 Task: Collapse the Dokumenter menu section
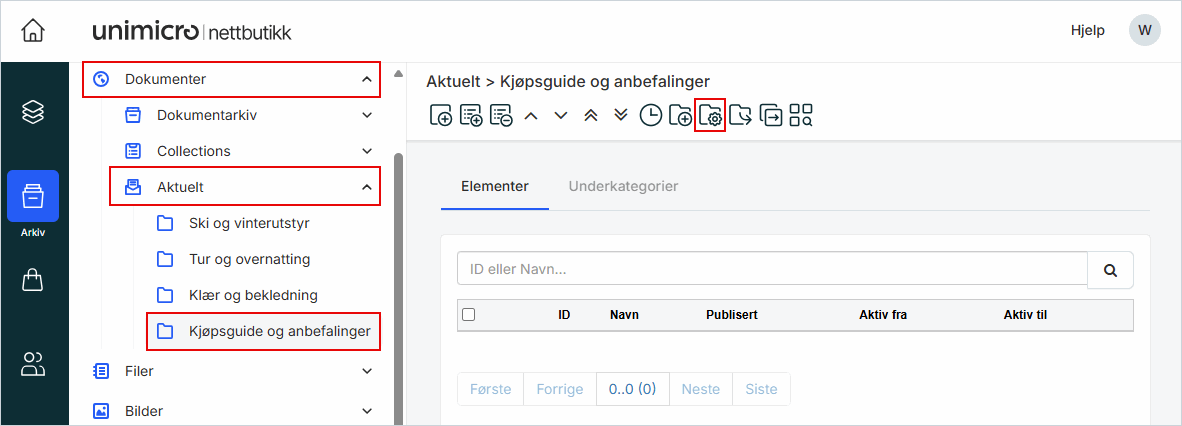(x=366, y=79)
